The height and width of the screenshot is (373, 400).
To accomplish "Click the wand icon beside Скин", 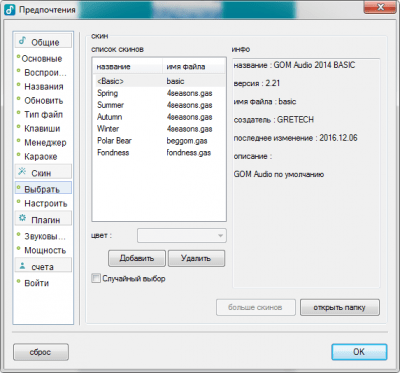I will (x=22, y=171).
